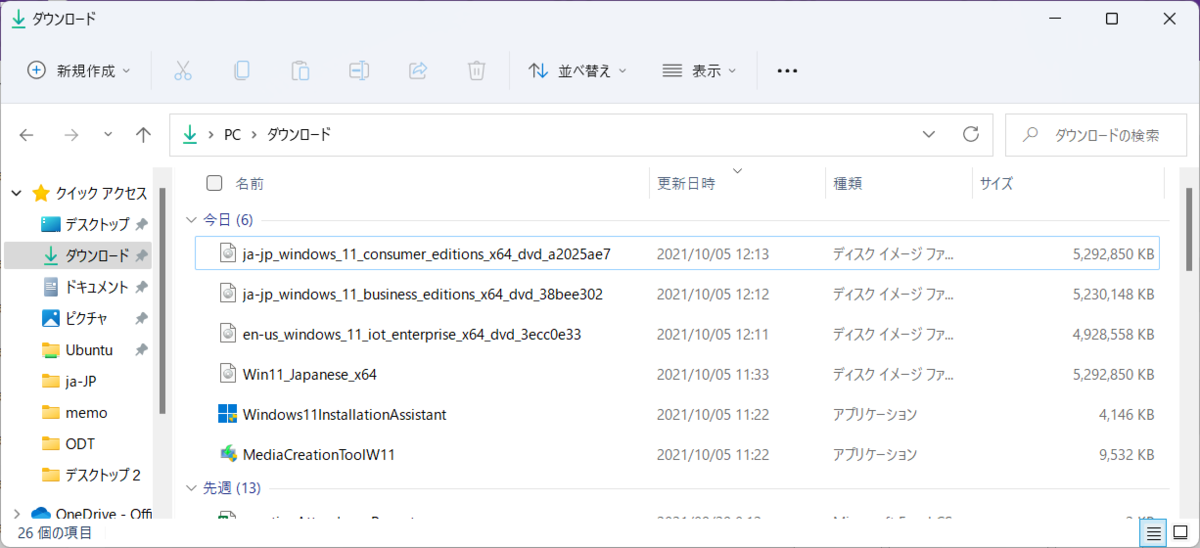This screenshot has width=1200, height=548.
Task: Open the three-dot more options menu
Action: 787,71
